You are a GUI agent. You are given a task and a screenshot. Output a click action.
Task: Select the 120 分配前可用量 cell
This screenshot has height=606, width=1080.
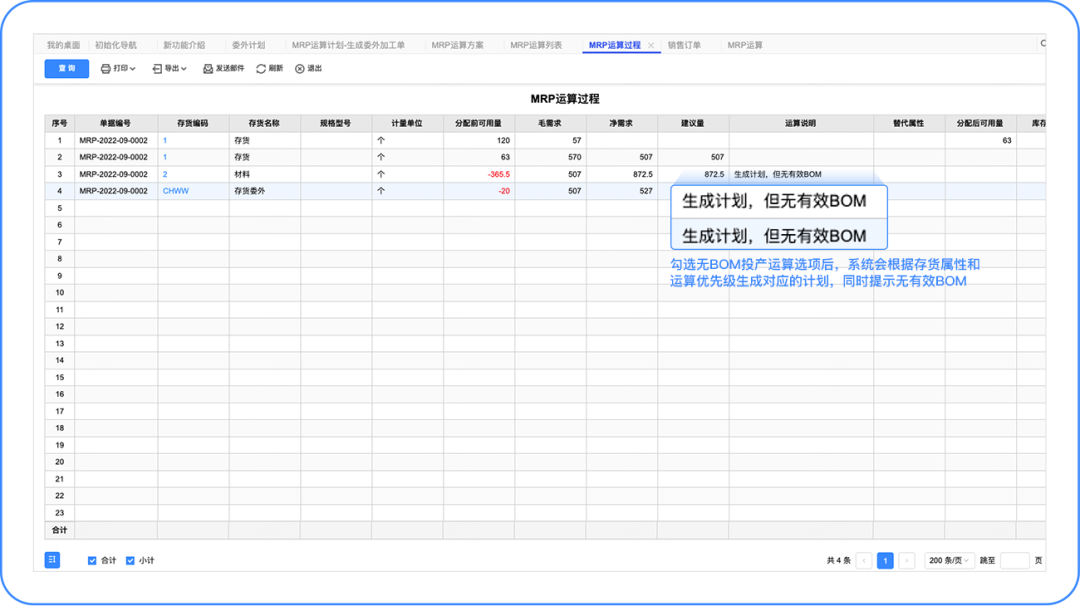[479, 140]
